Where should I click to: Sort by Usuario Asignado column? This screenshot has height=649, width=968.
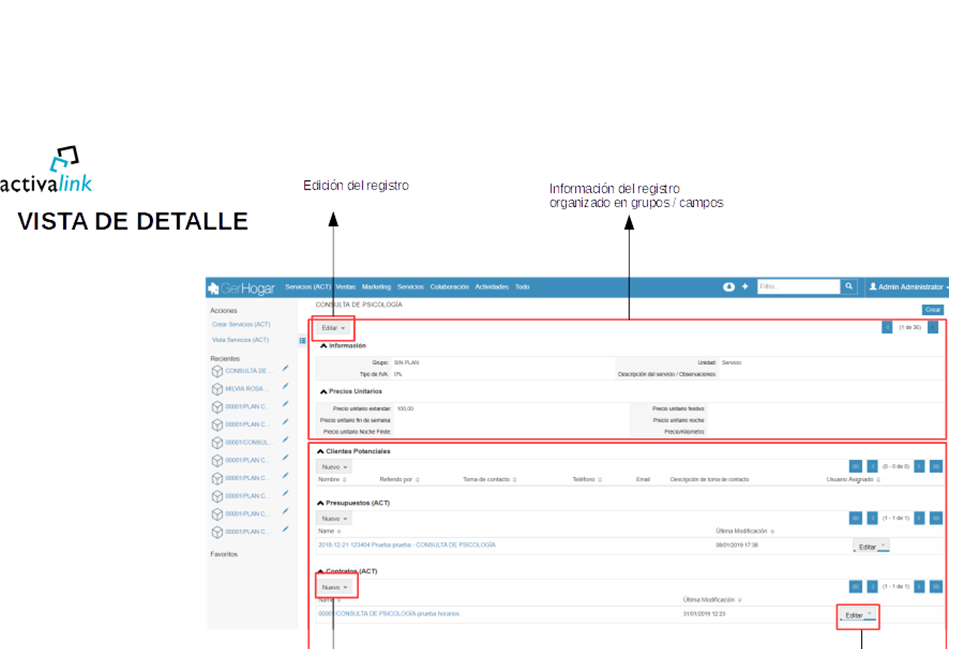(853, 479)
